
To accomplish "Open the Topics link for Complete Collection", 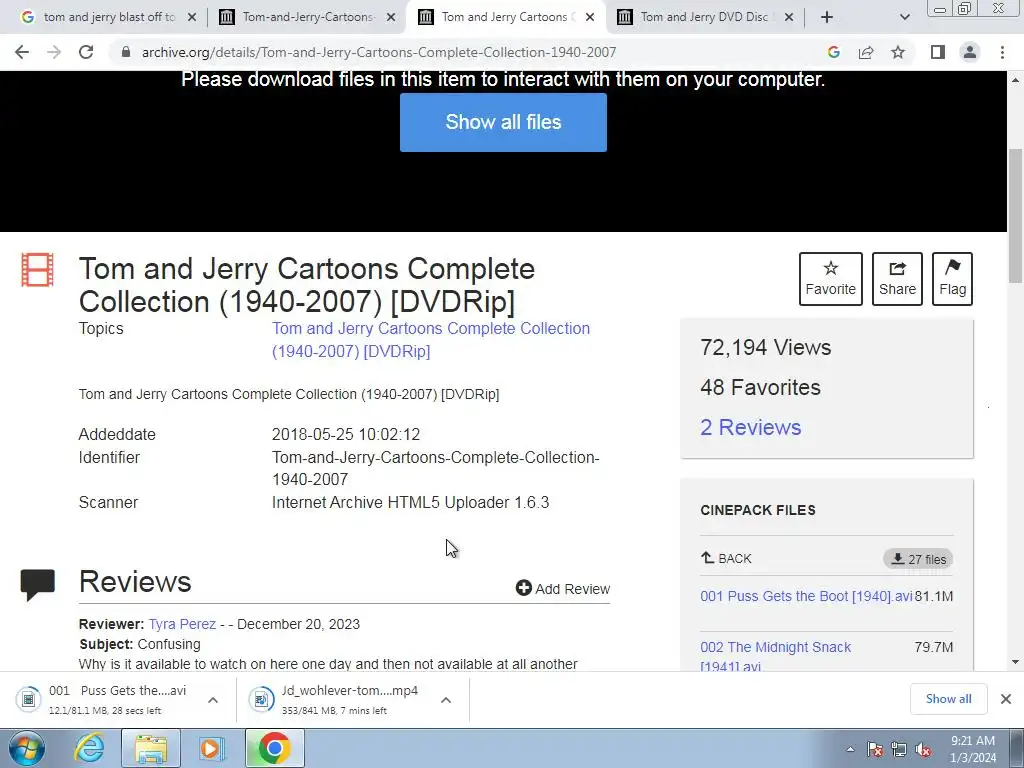I will pyautogui.click(x=431, y=340).
